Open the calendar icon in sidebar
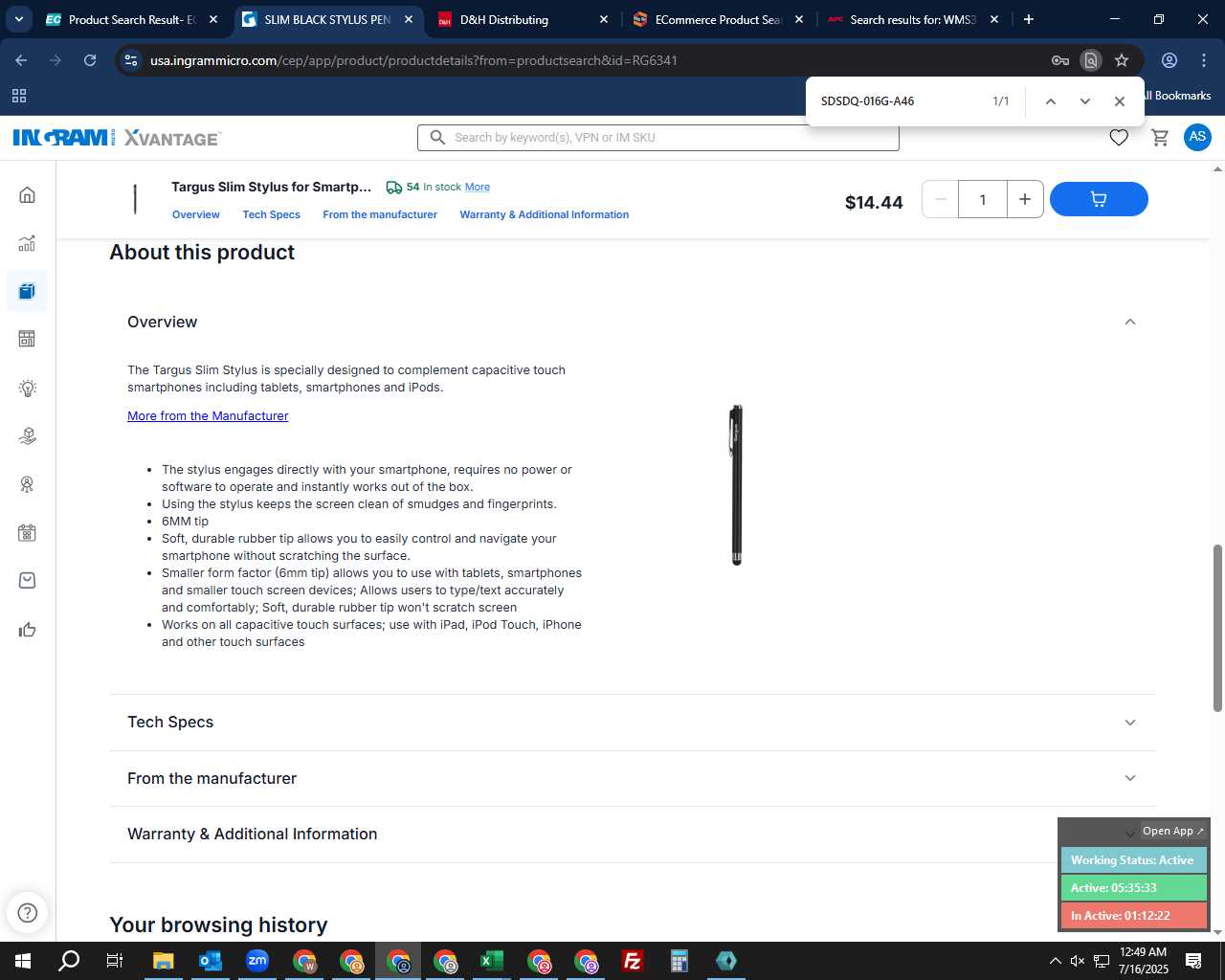This screenshot has height=980, width=1225. click(x=27, y=533)
